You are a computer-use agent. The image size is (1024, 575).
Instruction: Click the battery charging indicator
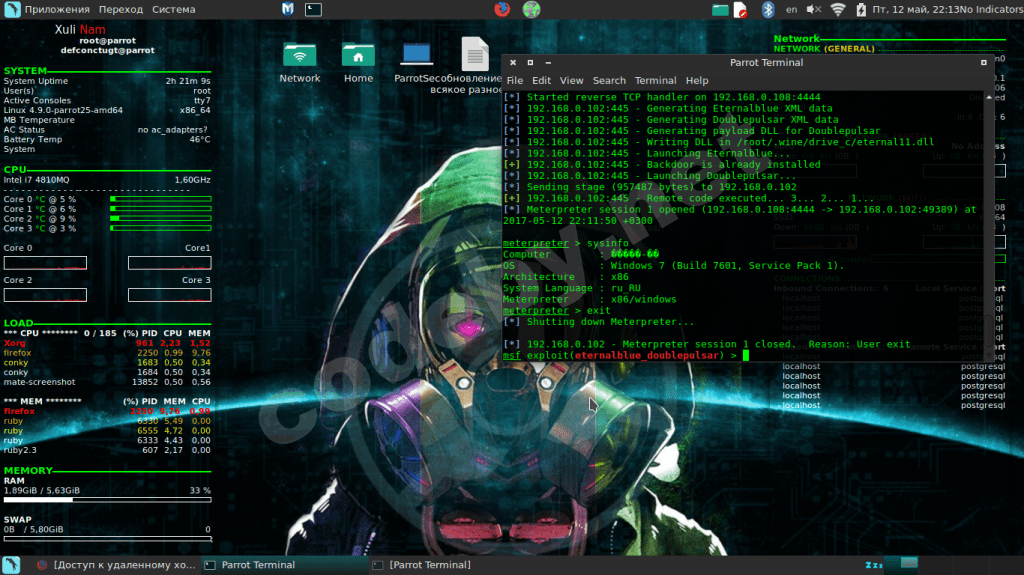coord(861,9)
